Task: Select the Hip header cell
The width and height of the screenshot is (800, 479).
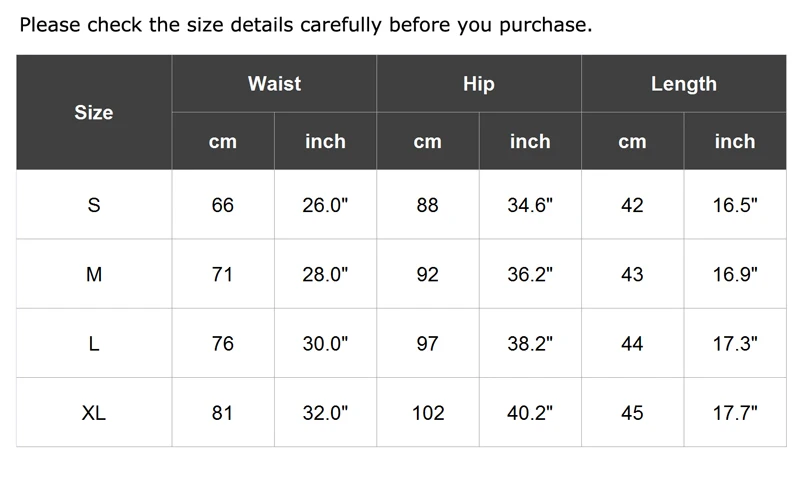Action: pyautogui.click(x=479, y=84)
